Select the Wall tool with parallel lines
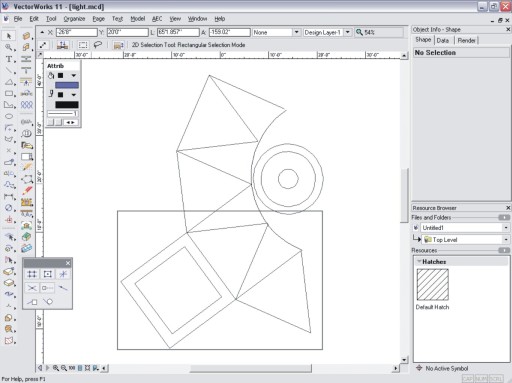512x383 pixels. point(26,59)
